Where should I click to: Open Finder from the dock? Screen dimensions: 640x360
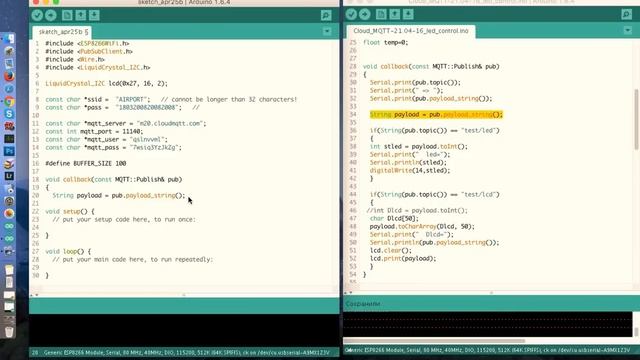click(9, 39)
